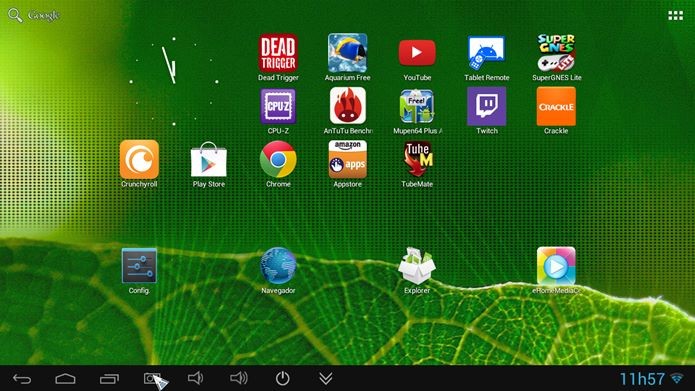
Task: Tap the power button in navigation bar
Action: coord(282,379)
